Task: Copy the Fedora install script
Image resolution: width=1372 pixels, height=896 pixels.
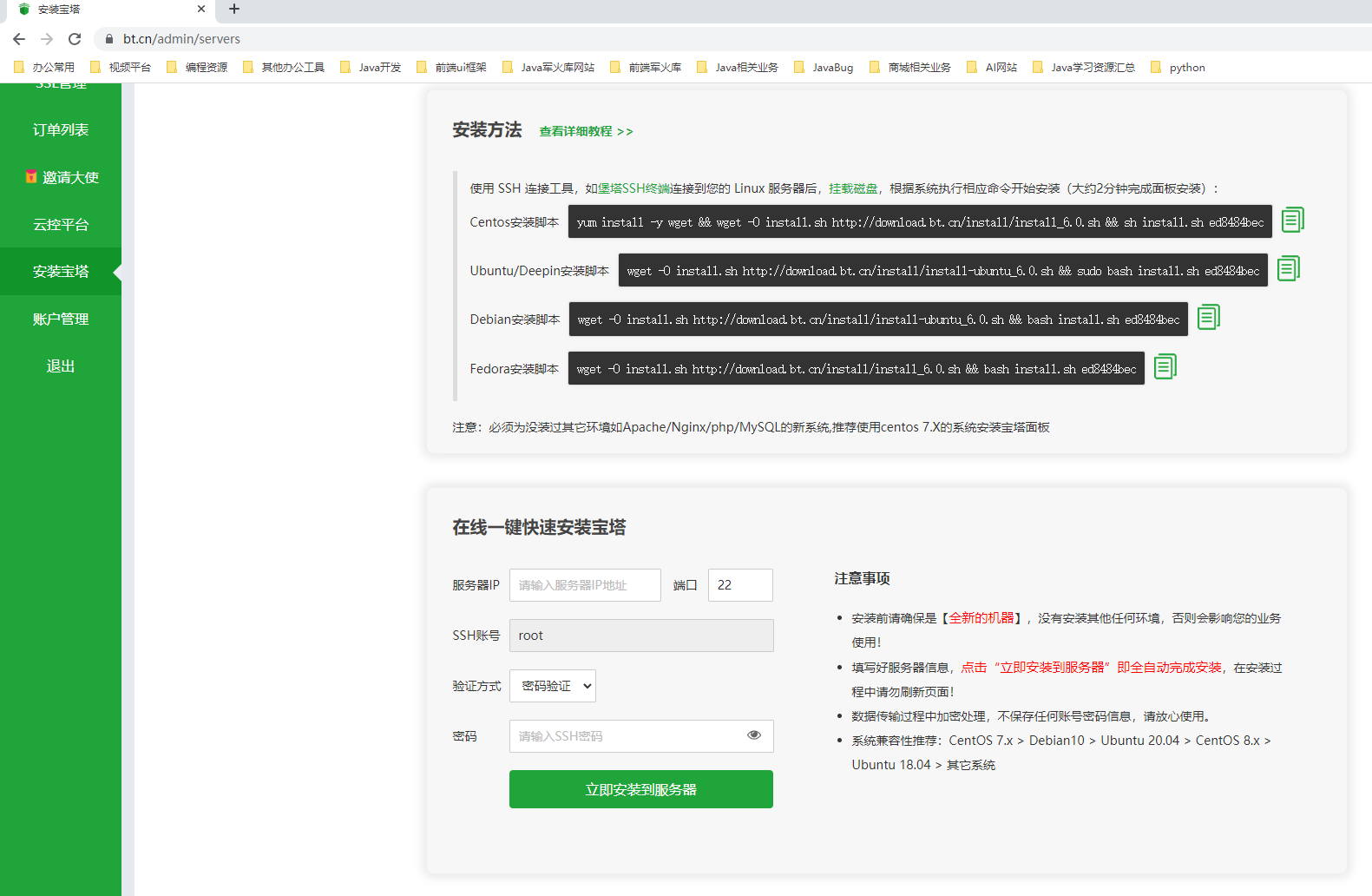Action: coord(1165,367)
